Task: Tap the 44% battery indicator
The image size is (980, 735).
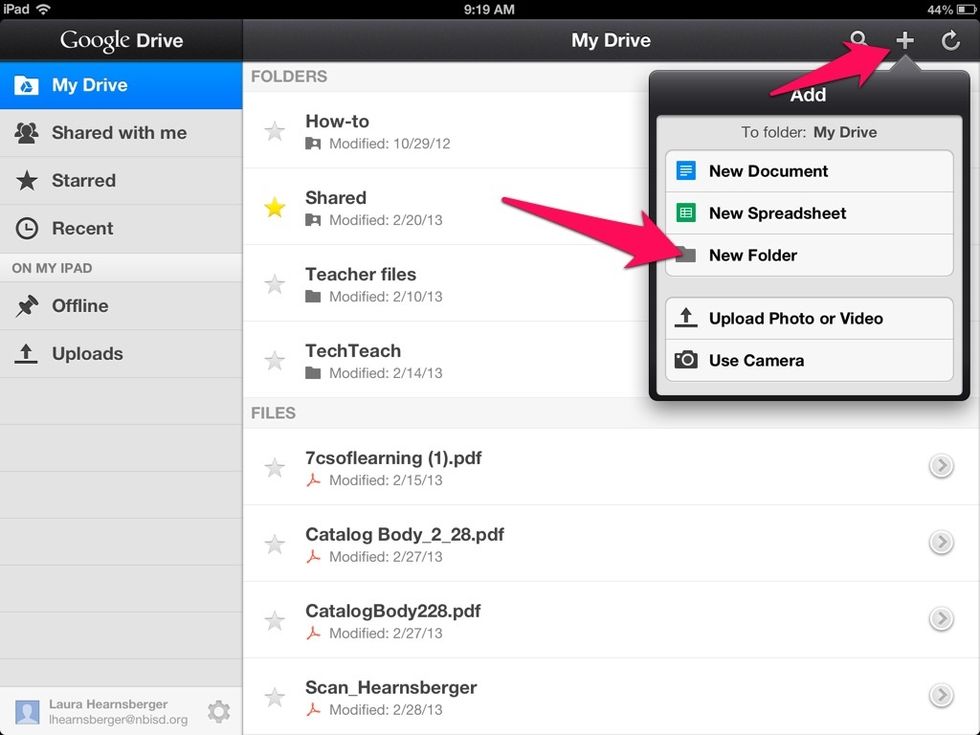Action: point(949,9)
